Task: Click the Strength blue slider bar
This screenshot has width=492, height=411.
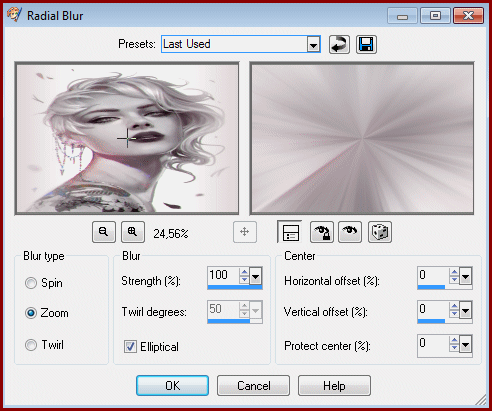Action: pyautogui.click(x=235, y=287)
